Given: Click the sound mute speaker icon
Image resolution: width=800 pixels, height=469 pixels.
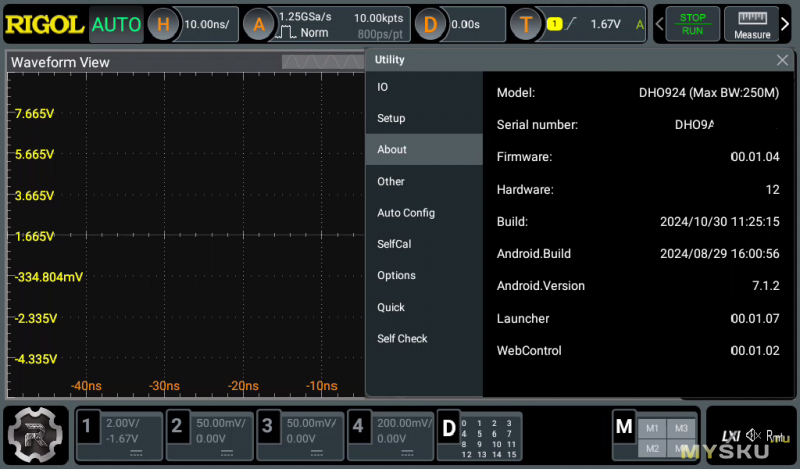Looking at the screenshot, I should 755,435.
